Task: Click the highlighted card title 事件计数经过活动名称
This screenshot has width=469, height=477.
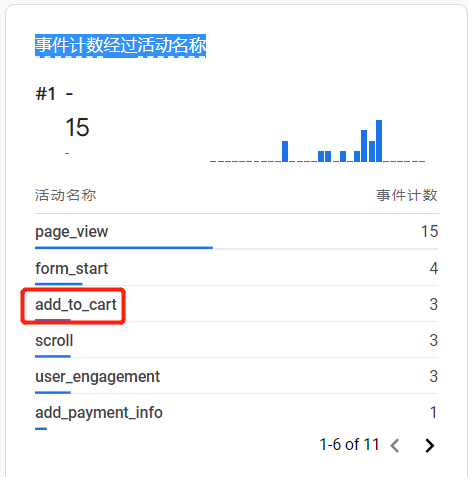Action: click(x=120, y=45)
